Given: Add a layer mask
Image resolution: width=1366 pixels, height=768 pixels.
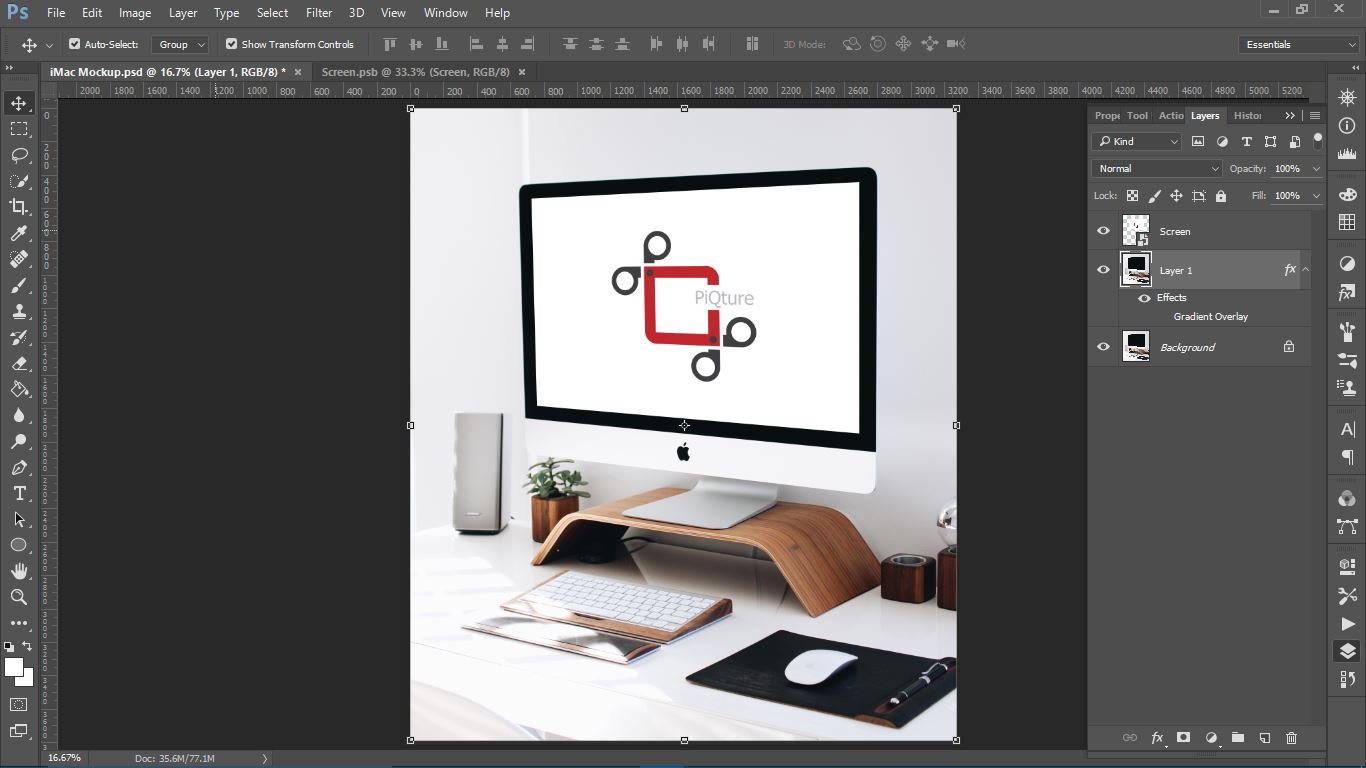Looking at the screenshot, I should (1183, 738).
